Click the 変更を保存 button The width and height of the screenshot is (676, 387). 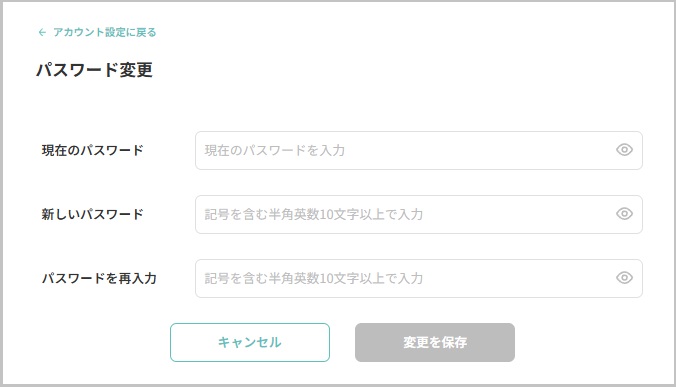point(435,342)
